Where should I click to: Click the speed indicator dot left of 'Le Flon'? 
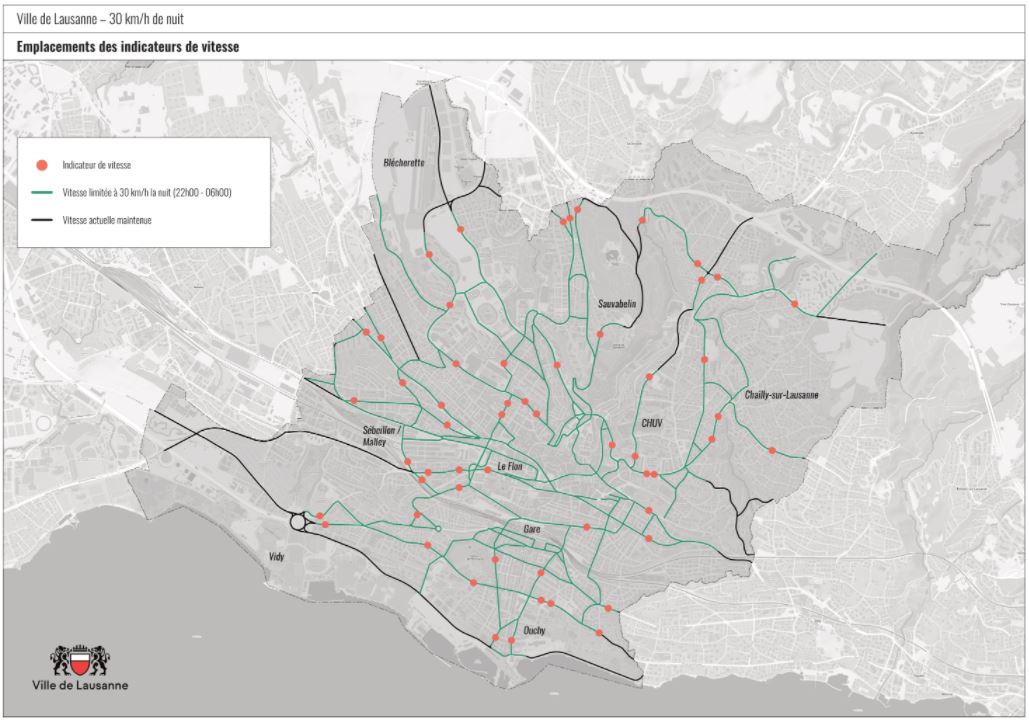(488, 470)
